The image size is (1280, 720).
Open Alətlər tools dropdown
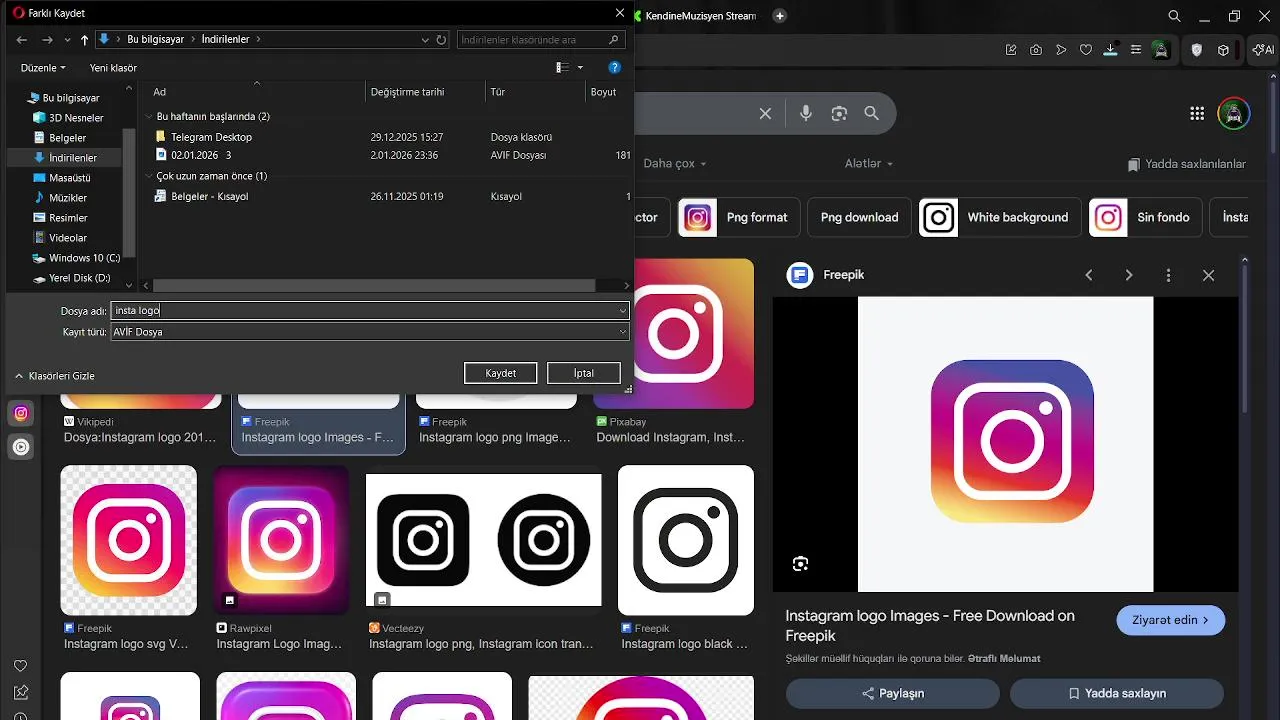pos(869,163)
